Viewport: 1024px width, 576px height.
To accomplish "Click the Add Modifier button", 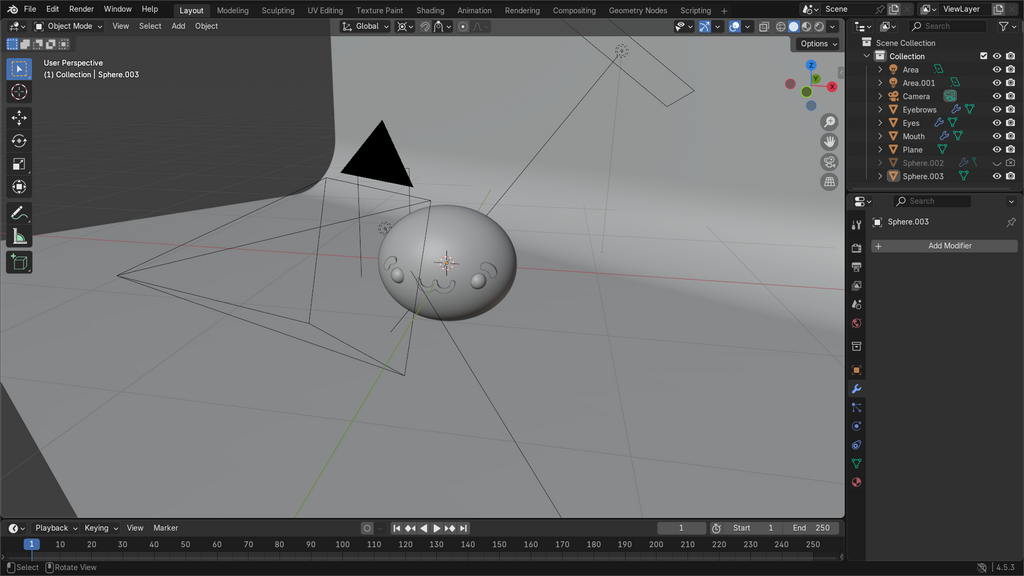I will coord(944,246).
